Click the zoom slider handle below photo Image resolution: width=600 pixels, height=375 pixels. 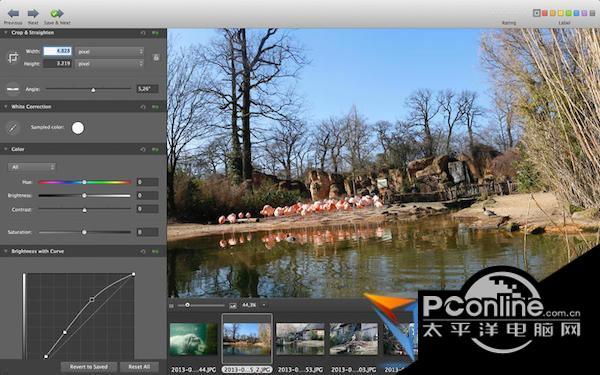tap(187, 305)
